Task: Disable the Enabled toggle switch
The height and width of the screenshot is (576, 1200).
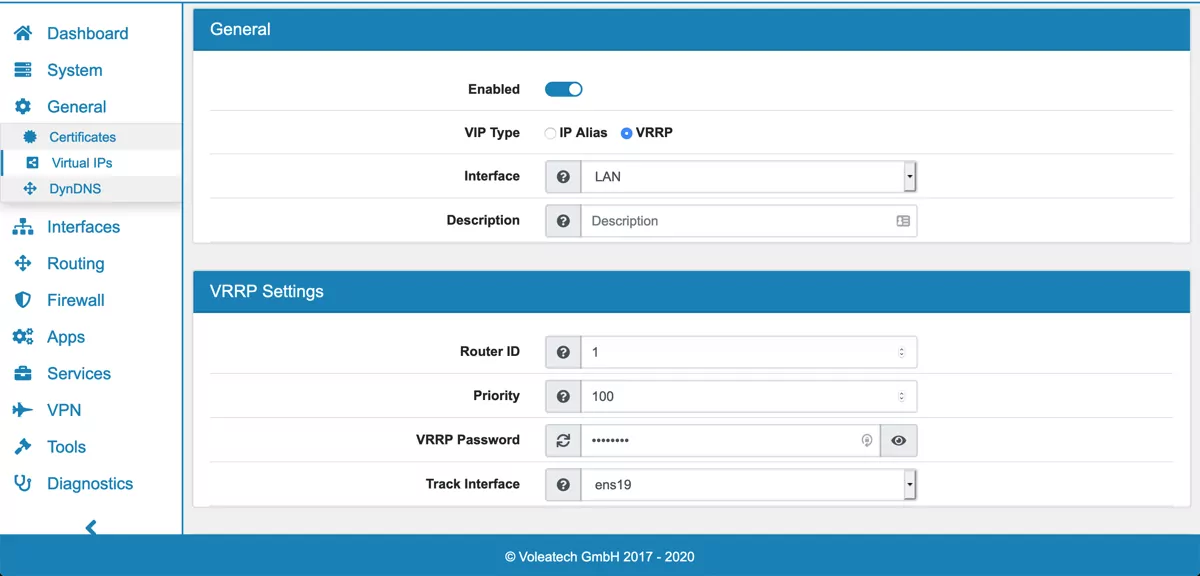Action: point(563,89)
